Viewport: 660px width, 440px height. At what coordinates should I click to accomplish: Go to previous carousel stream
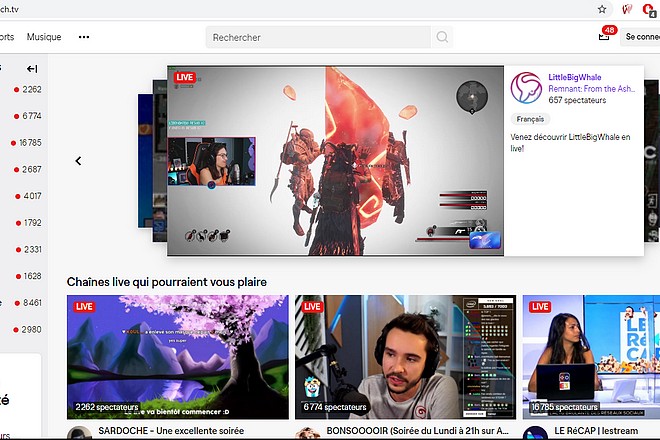(78, 161)
